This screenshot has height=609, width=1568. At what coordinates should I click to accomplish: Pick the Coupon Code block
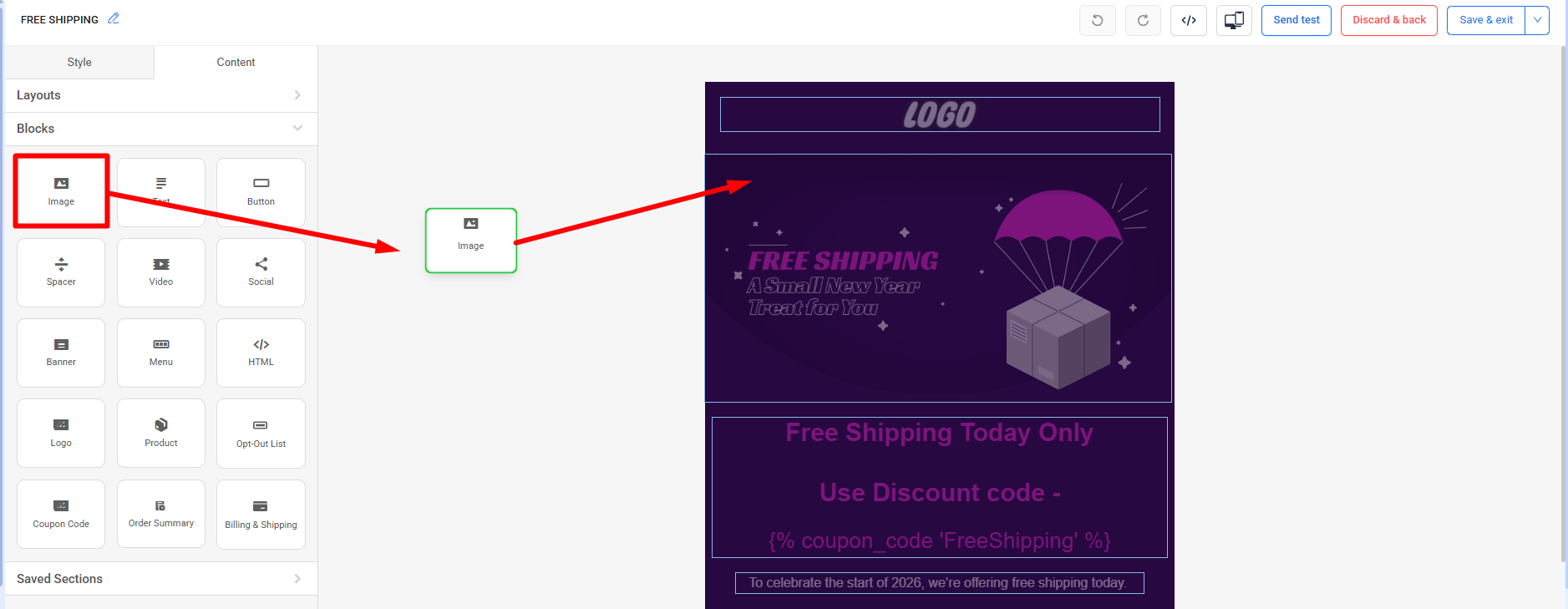click(x=61, y=514)
